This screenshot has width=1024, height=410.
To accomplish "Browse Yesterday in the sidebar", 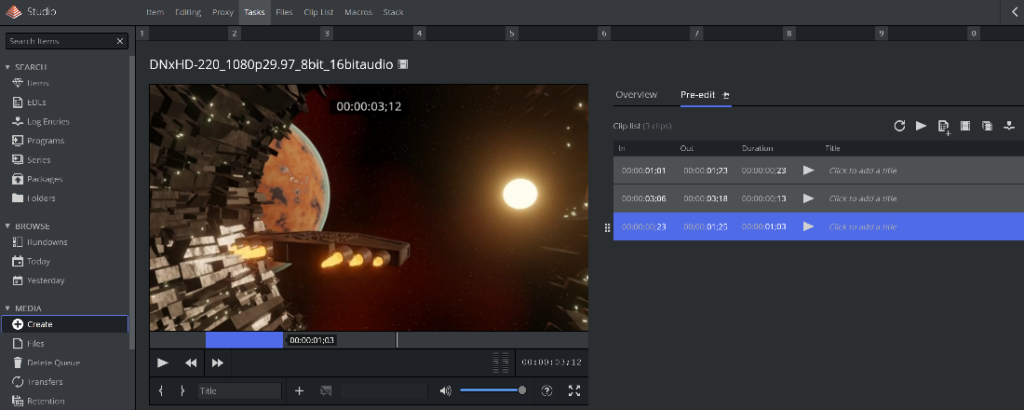I will point(45,281).
